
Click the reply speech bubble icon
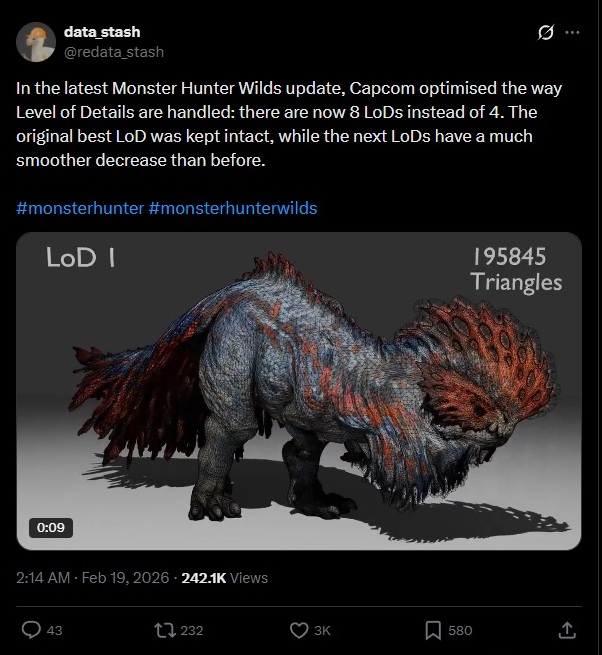(31, 630)
